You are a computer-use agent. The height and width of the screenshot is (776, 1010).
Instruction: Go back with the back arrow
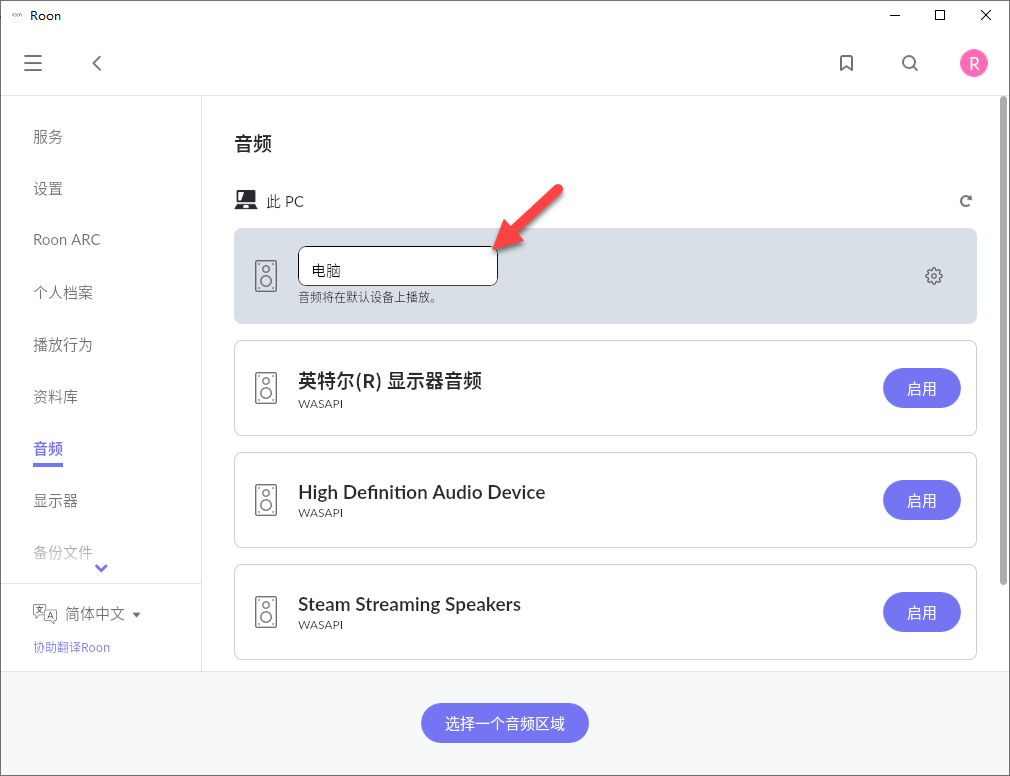tap(97, 63)
